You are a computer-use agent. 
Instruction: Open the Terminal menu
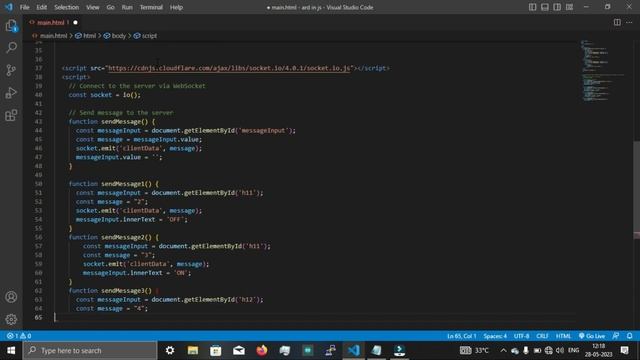(151, 7)
